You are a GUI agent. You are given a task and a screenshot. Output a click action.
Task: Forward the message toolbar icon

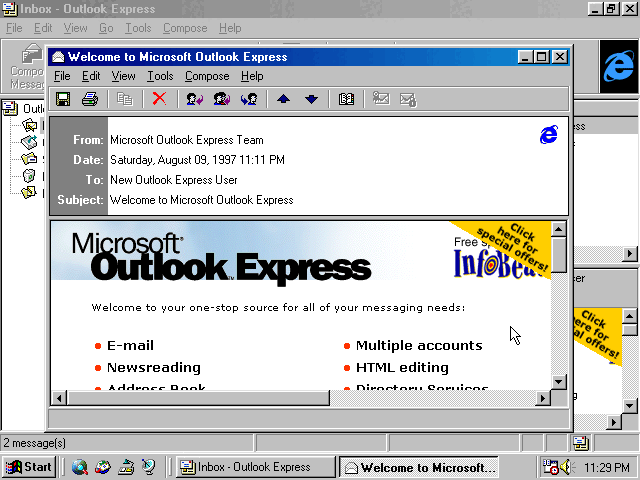pyautogui.click(x=249, y=99)
